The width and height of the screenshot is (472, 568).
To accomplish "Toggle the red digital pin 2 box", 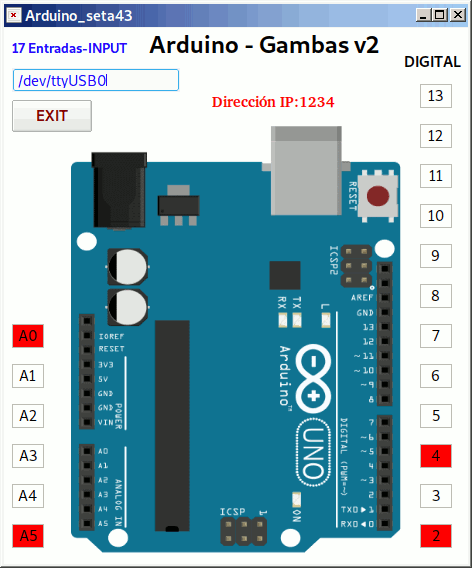I will [x=436, y=536].
